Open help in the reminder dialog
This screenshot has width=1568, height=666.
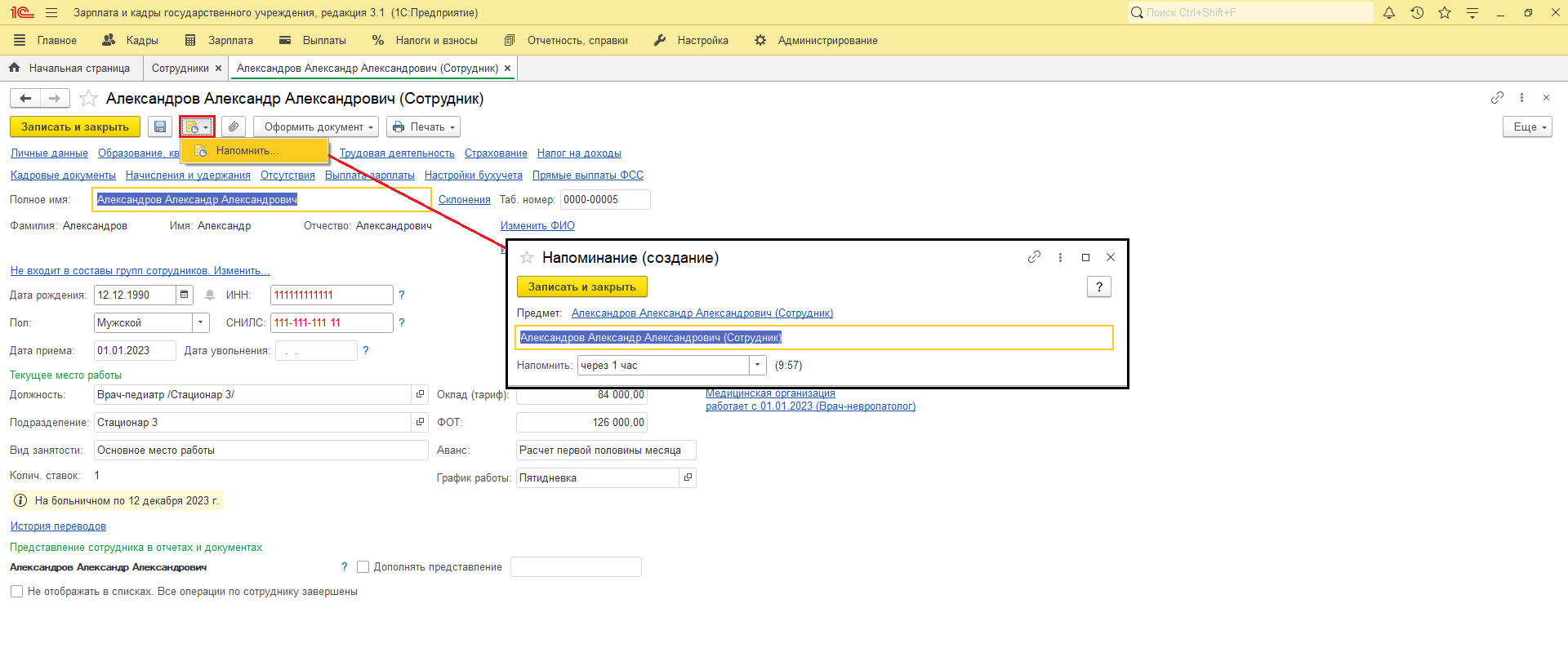pyautogui.click(x=1099, y=286)
